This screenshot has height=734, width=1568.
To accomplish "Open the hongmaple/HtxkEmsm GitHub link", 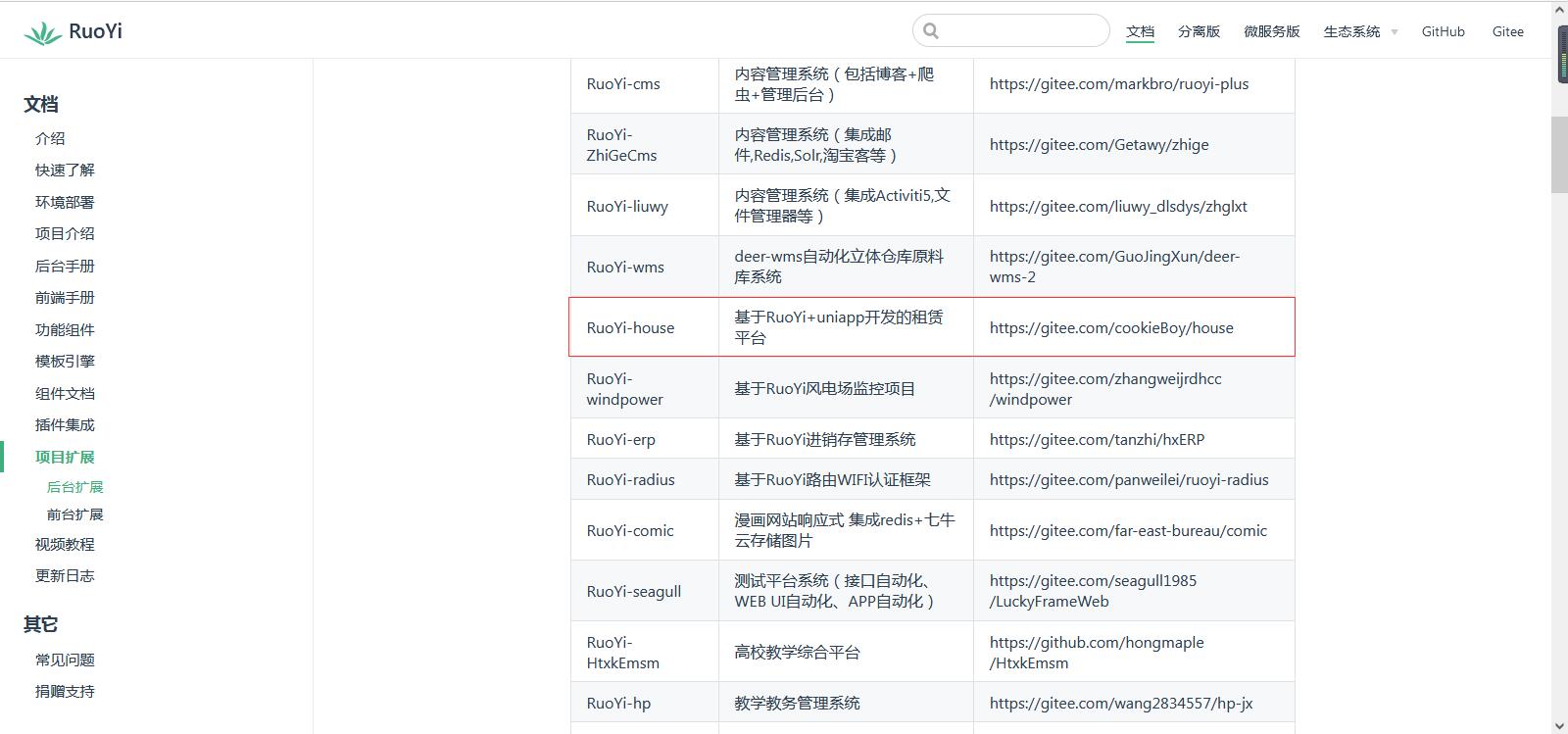I will coord(1097,653).
